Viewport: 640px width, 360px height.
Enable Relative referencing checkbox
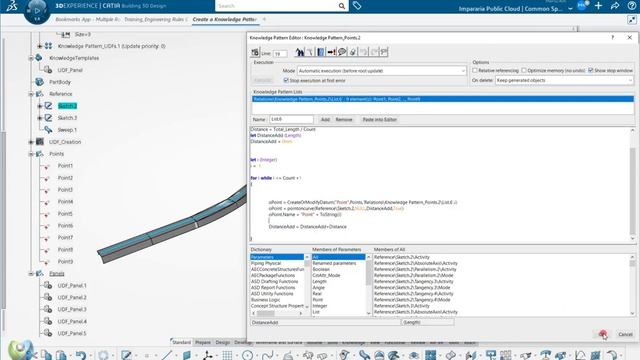(475, 71)
